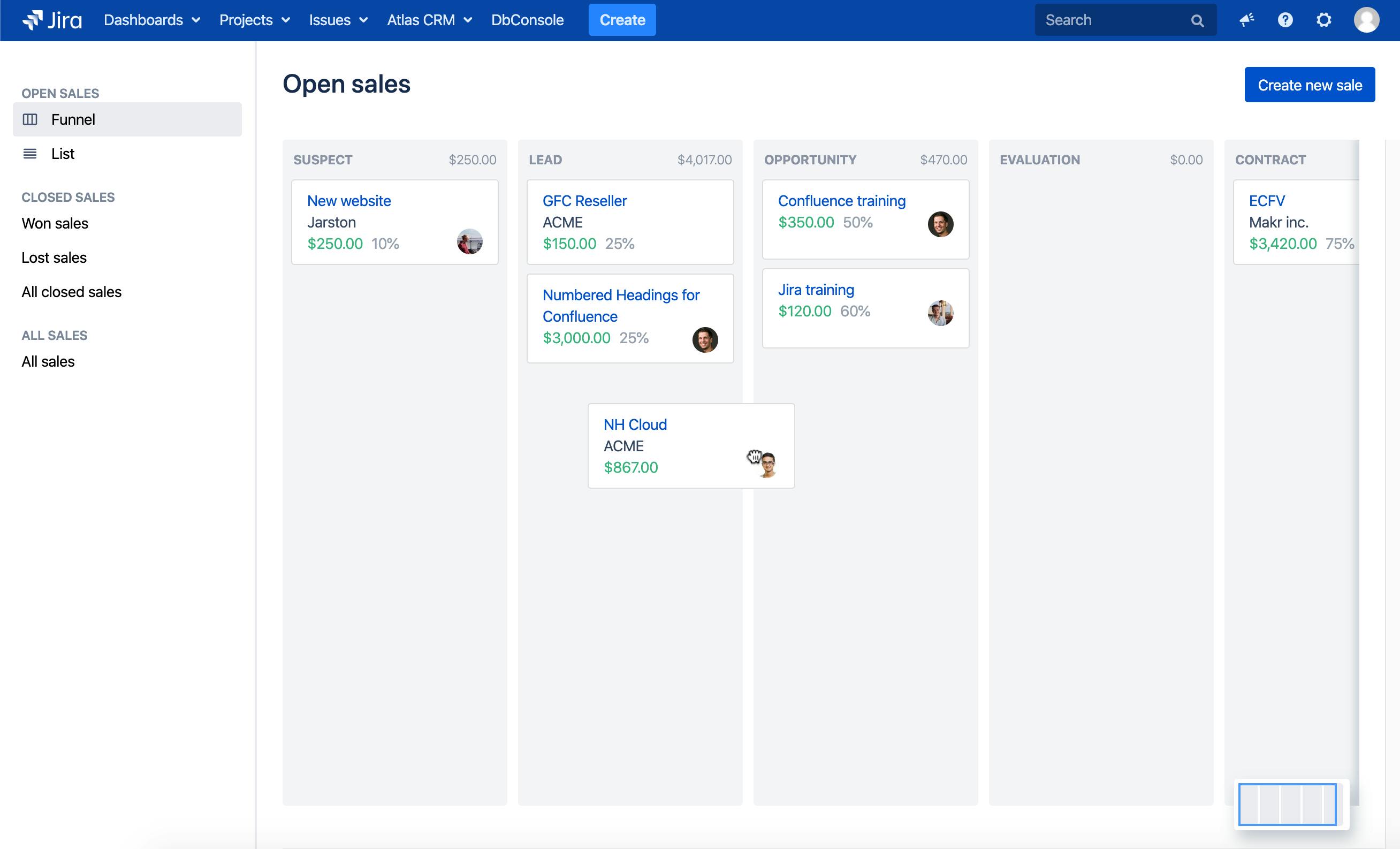This screenshot has width=1400, height=849.
Task: Click avatar on New website card
Action: (469, 241)
